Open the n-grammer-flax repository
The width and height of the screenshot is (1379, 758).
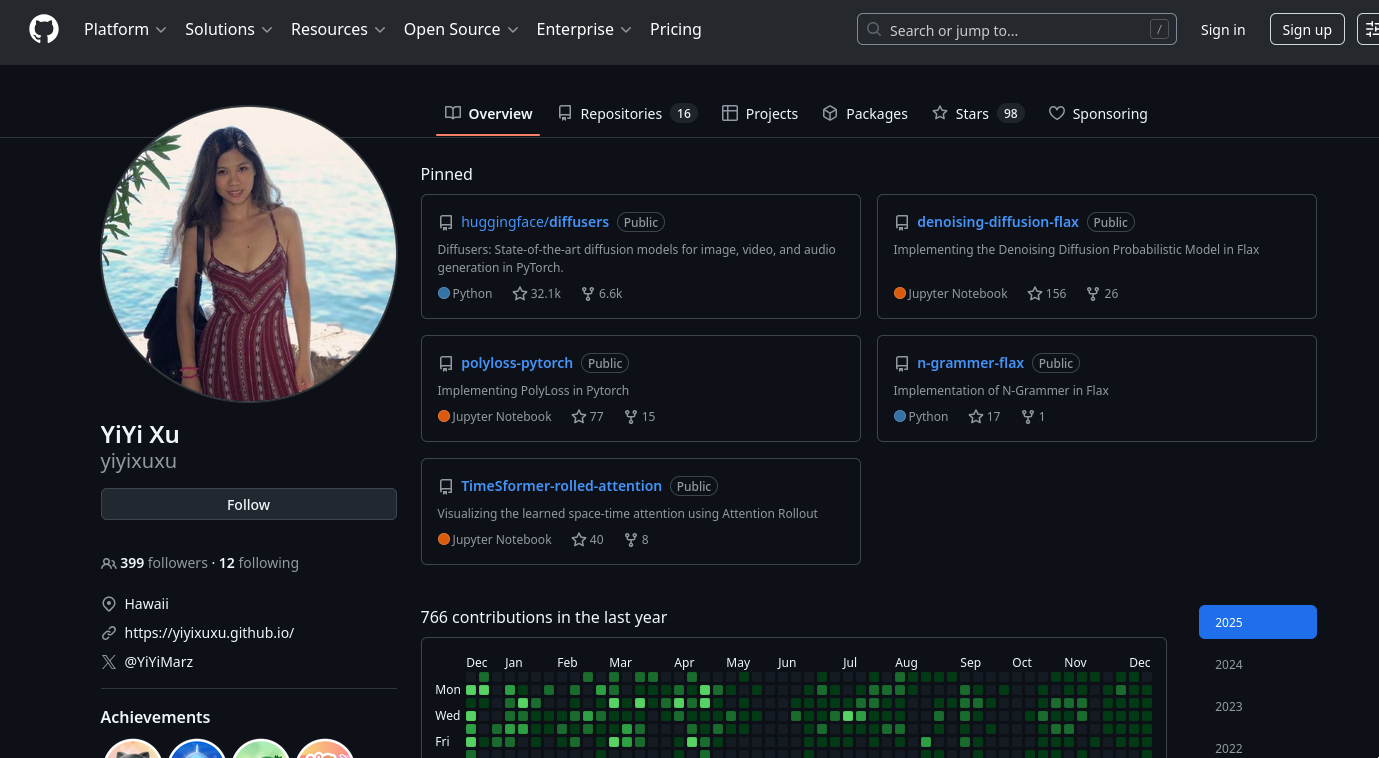click(971, 363)
